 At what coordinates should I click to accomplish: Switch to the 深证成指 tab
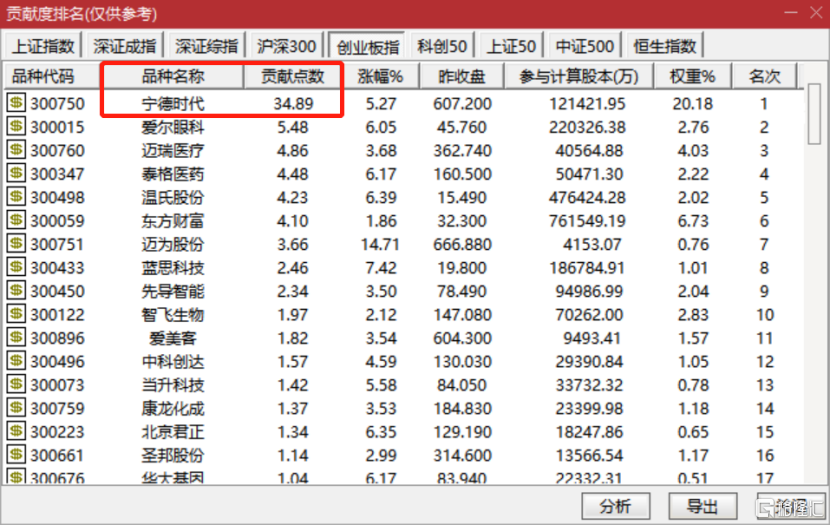point(124,46)
